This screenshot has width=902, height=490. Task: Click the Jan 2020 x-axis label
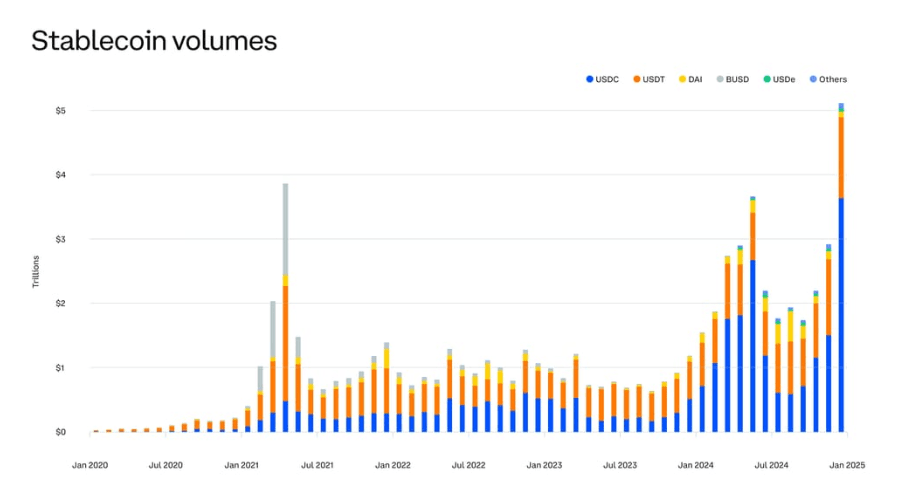tap(90, 465)
